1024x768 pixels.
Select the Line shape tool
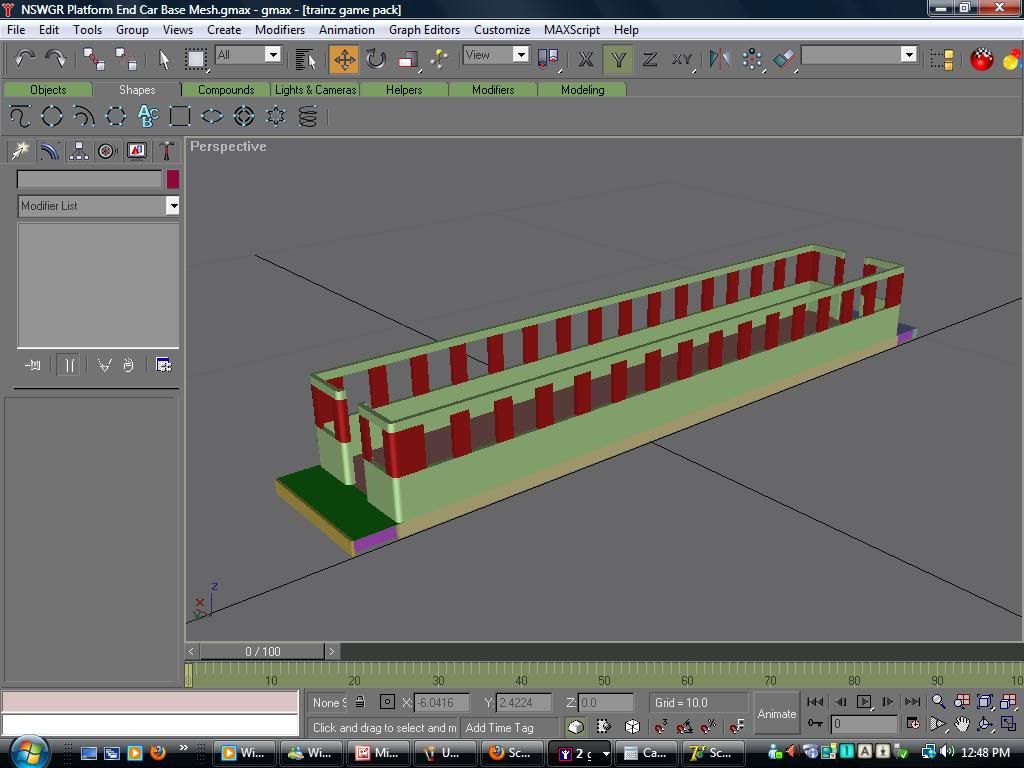click(20, 117)
